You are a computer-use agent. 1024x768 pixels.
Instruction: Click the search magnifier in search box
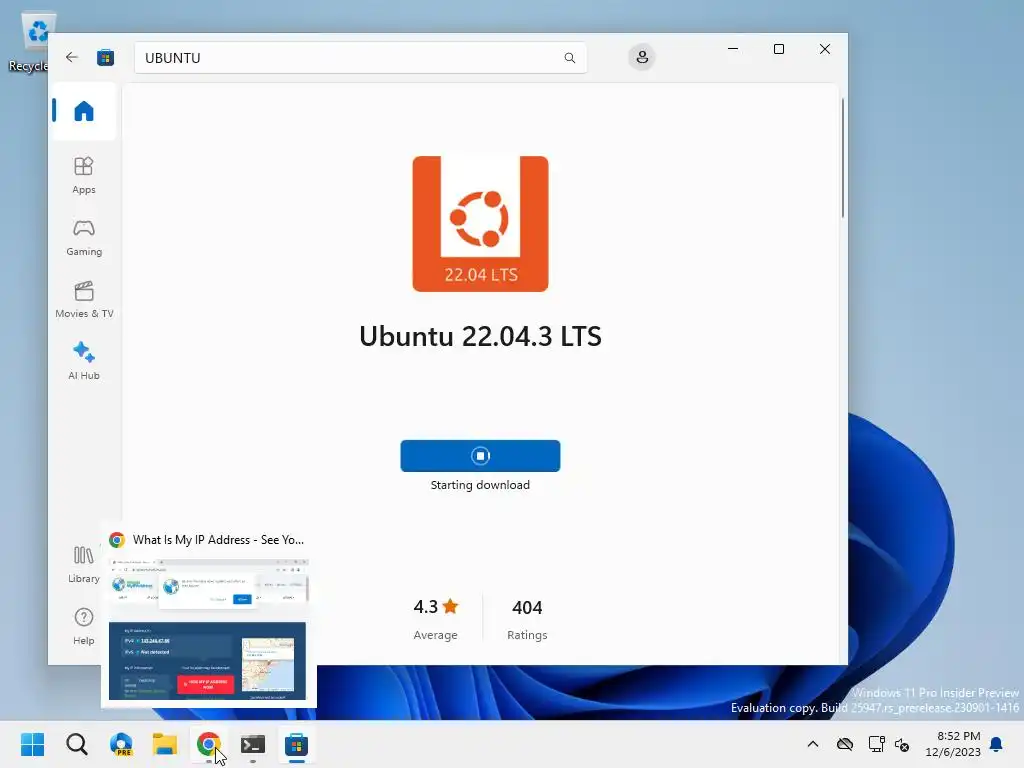(x=569, y=58)
